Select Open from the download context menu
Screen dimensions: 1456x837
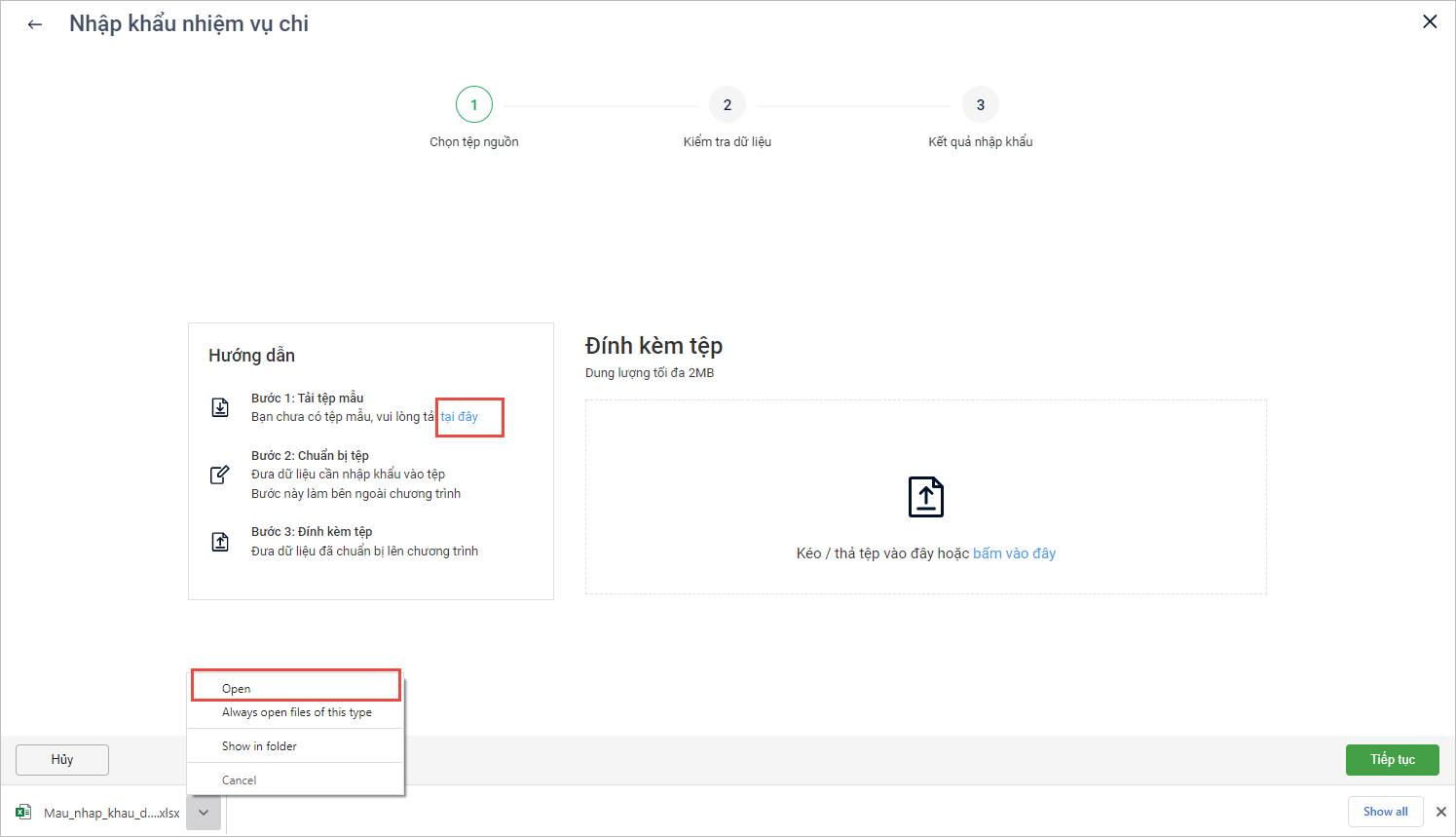(x=237, y=688)
